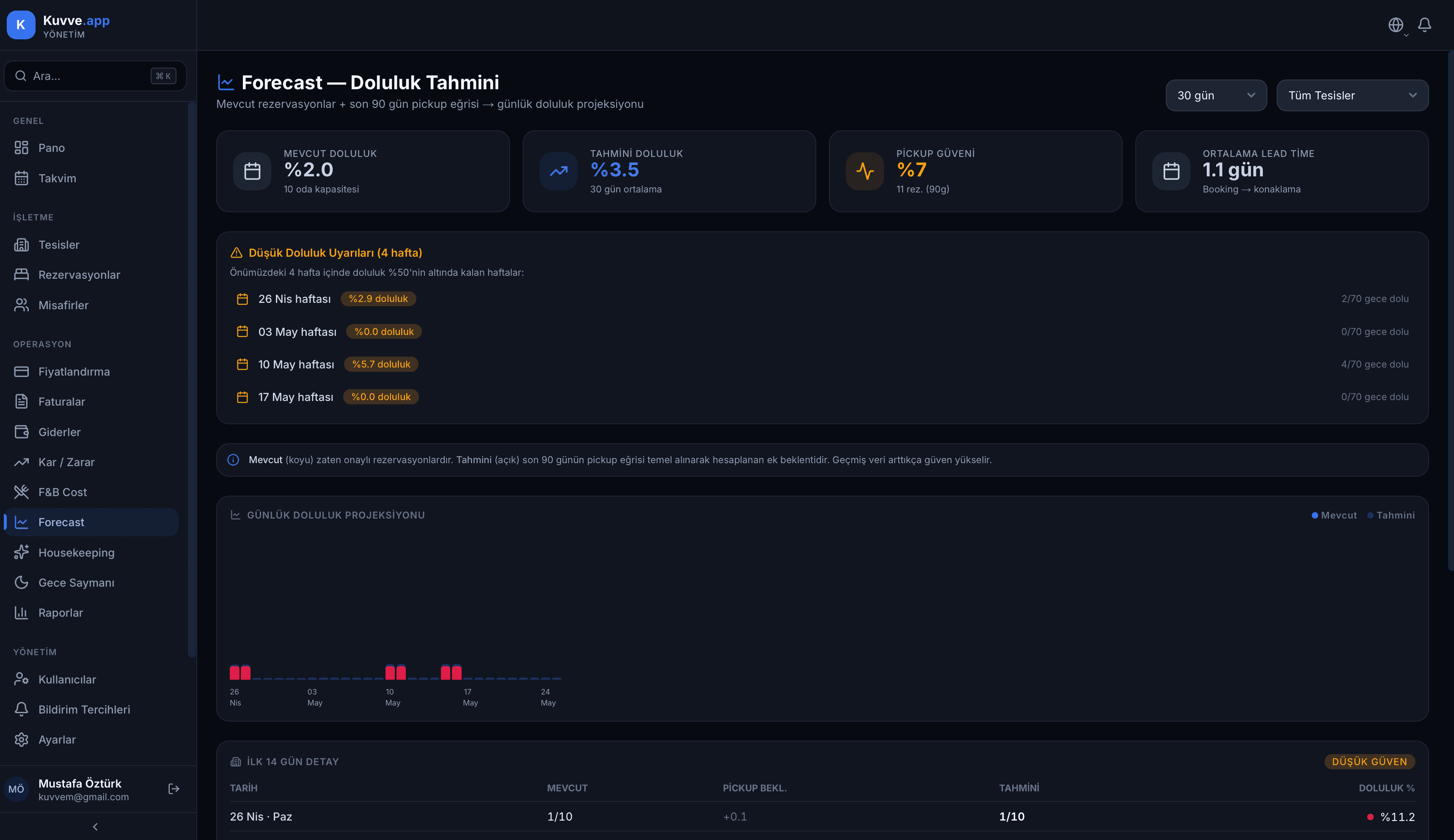The width and height of the screenshot is (1454, 840).
Task: Open the Pano menu item
Action: 91,148
